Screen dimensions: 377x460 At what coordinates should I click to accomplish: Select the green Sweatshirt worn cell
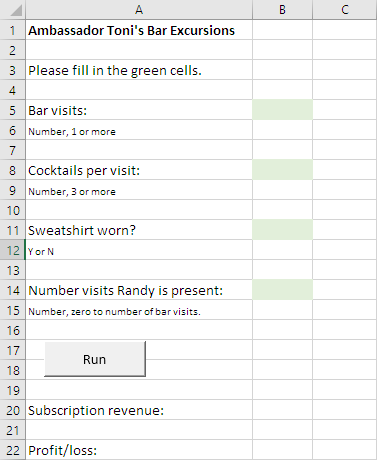click(283, 230)
